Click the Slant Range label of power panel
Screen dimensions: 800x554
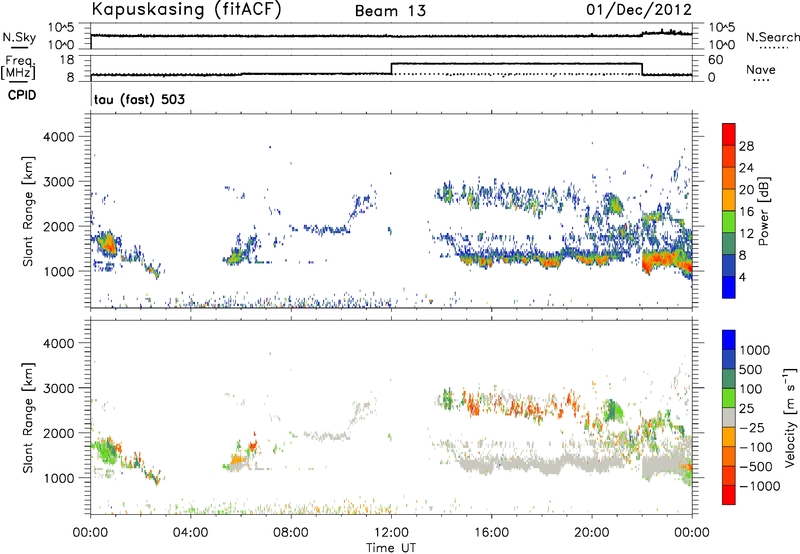[28, 211]
